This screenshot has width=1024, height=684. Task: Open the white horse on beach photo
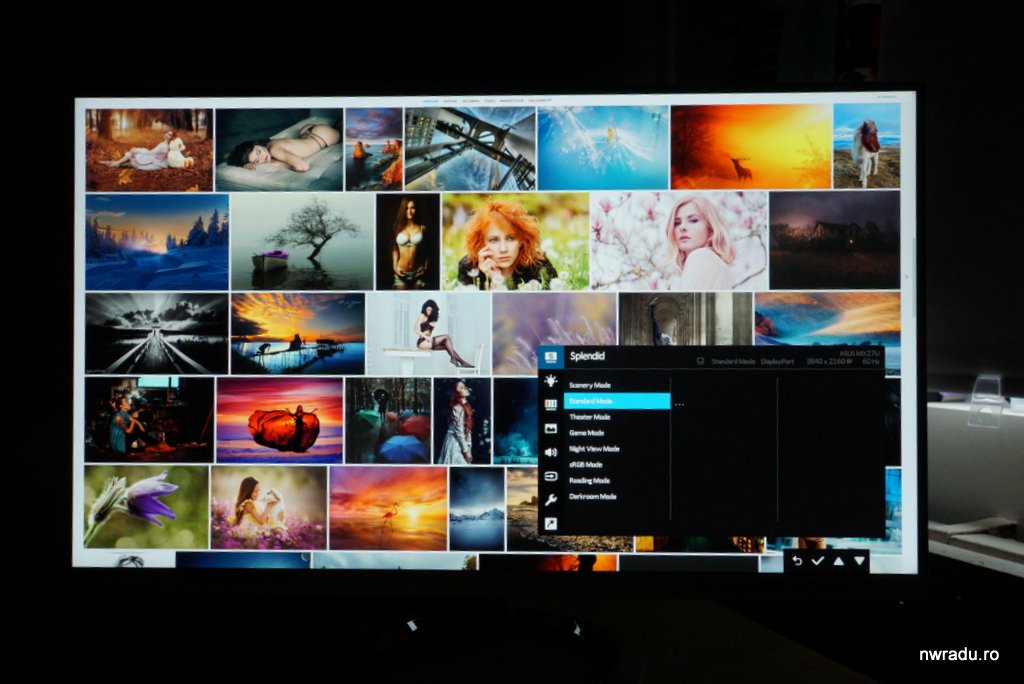[x=867, y=146]
